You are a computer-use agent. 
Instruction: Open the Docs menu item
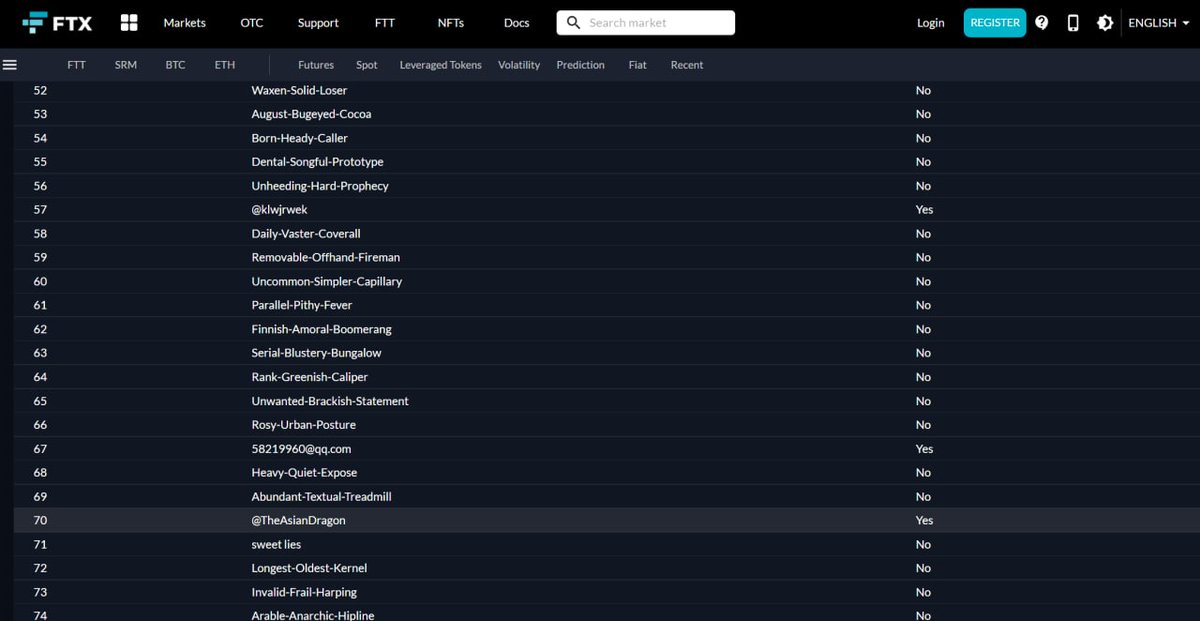[516, 22]
